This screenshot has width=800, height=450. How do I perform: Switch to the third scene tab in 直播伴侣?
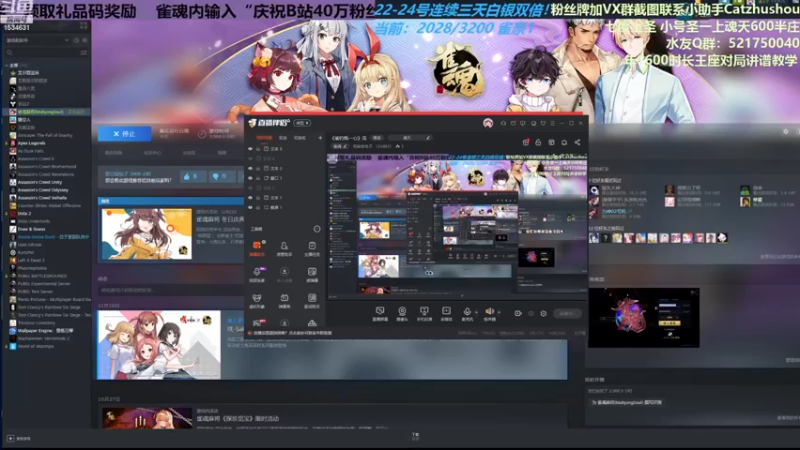click(x=300, y=138)
